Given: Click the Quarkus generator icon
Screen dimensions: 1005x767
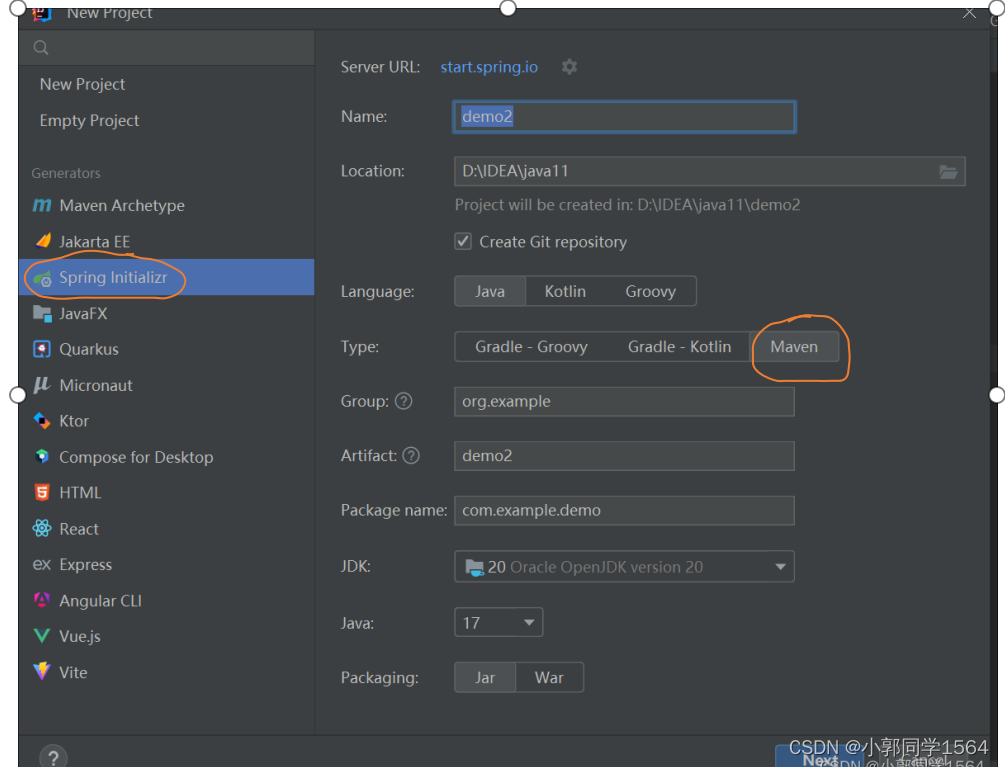Looking at the screenshot, I should pyautogui.click(x=42, y=349).
